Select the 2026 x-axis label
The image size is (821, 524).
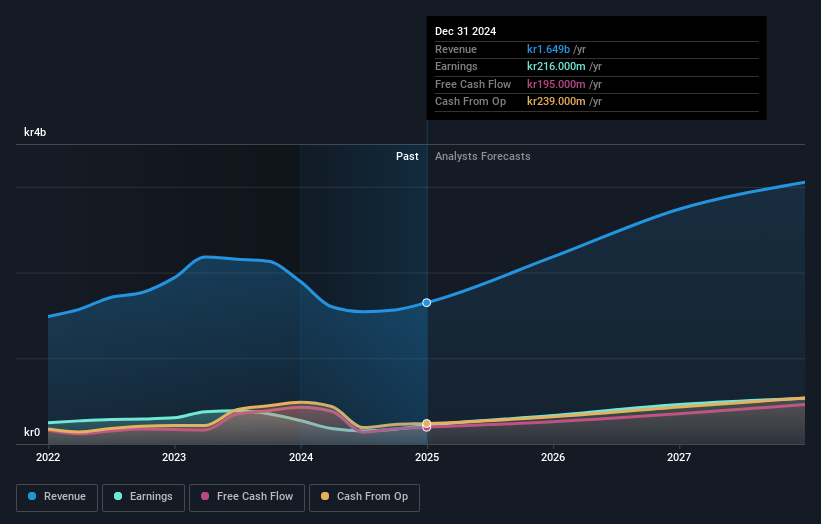pyautogui.click(x=553, y=457)
